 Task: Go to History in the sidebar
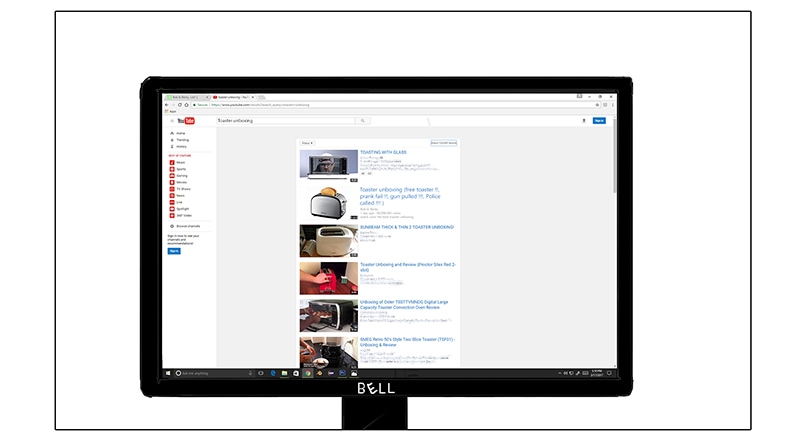(x=180, y=146)
